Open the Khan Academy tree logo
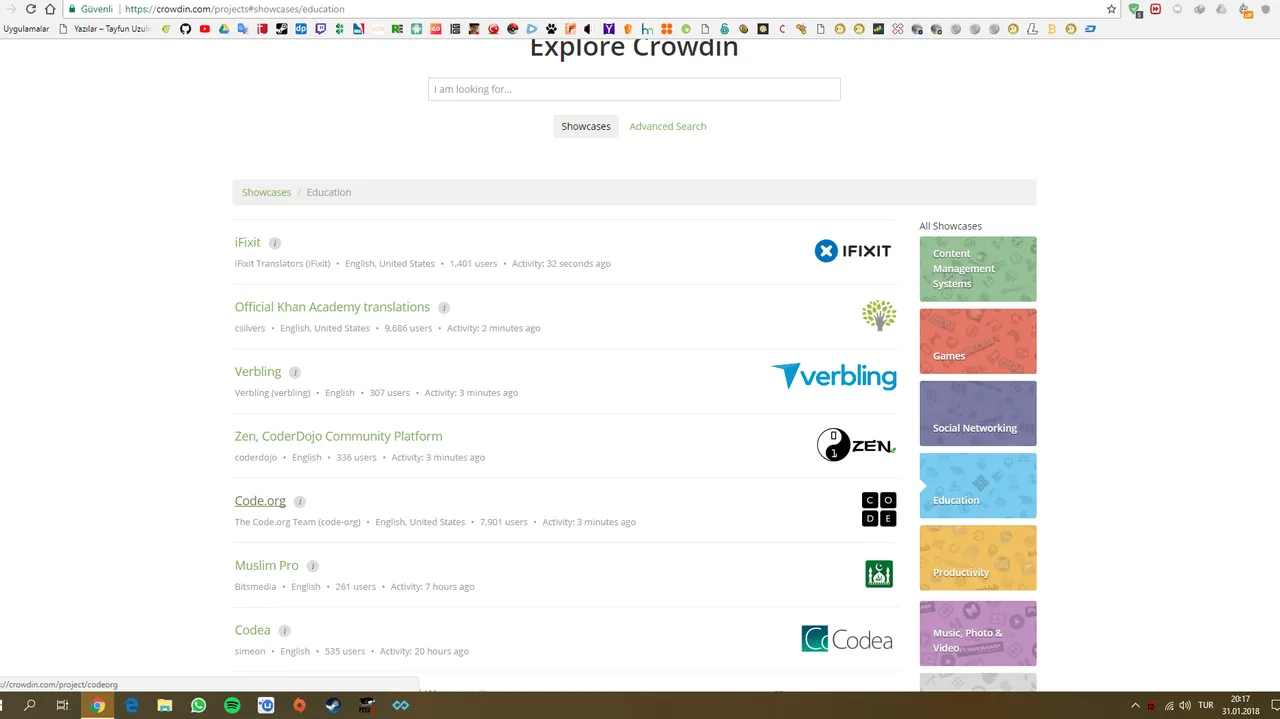This screenshot has width=1280, height=719. coord(879,315)
